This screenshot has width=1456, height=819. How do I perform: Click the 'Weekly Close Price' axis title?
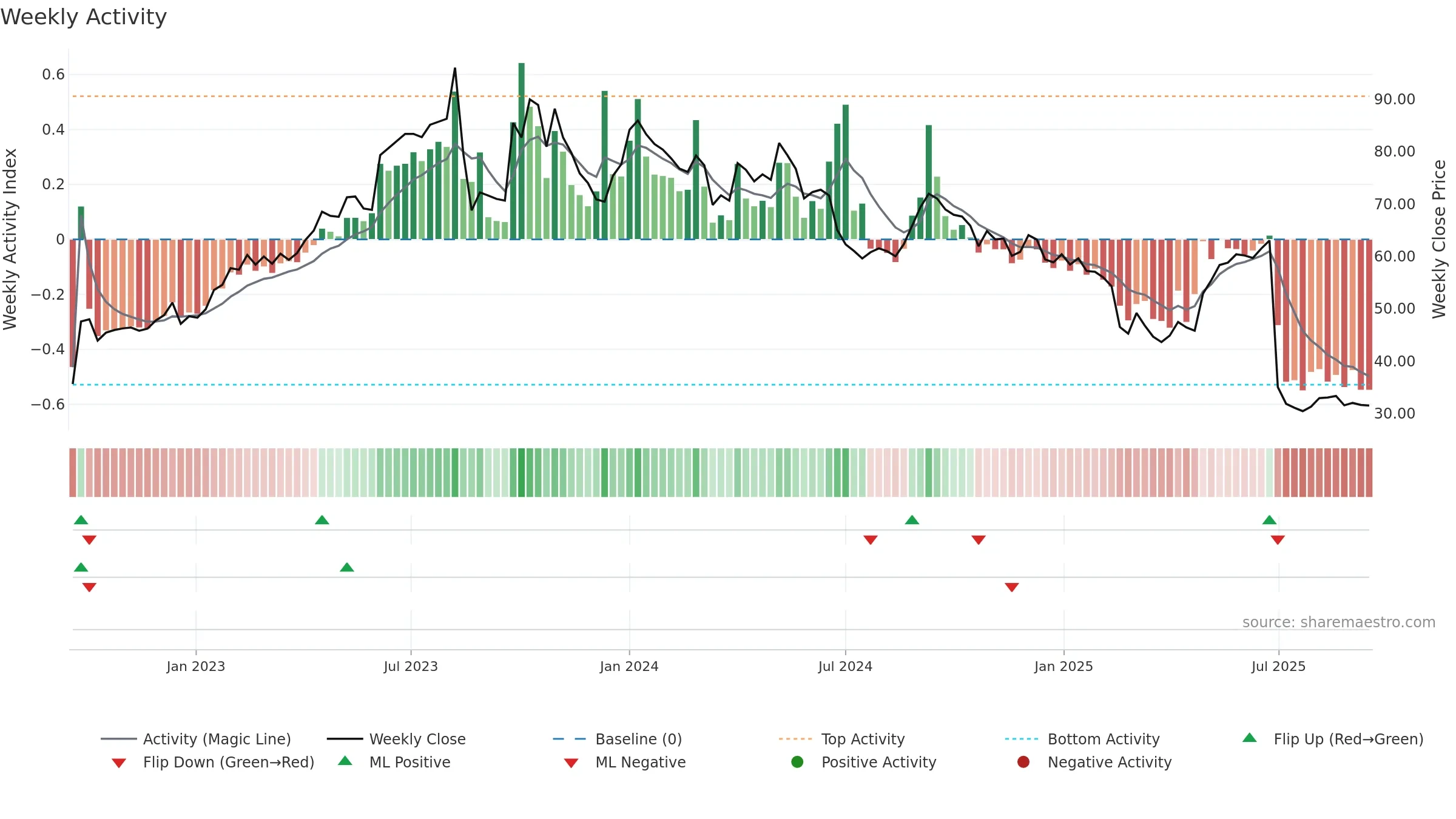1439,239
